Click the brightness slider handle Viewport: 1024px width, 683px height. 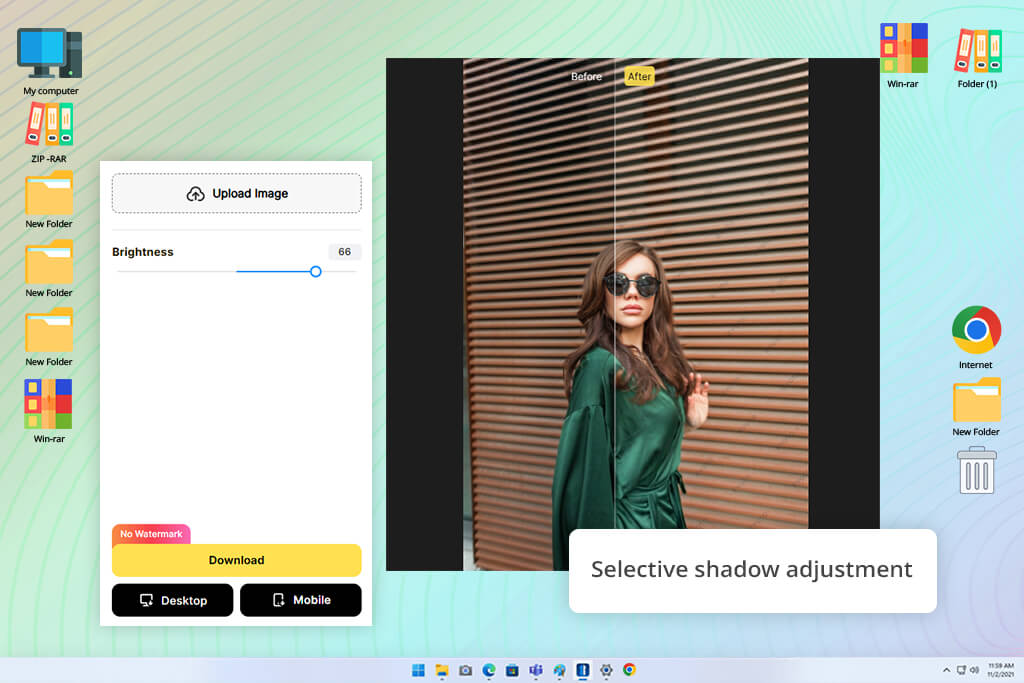click(315, 272)
